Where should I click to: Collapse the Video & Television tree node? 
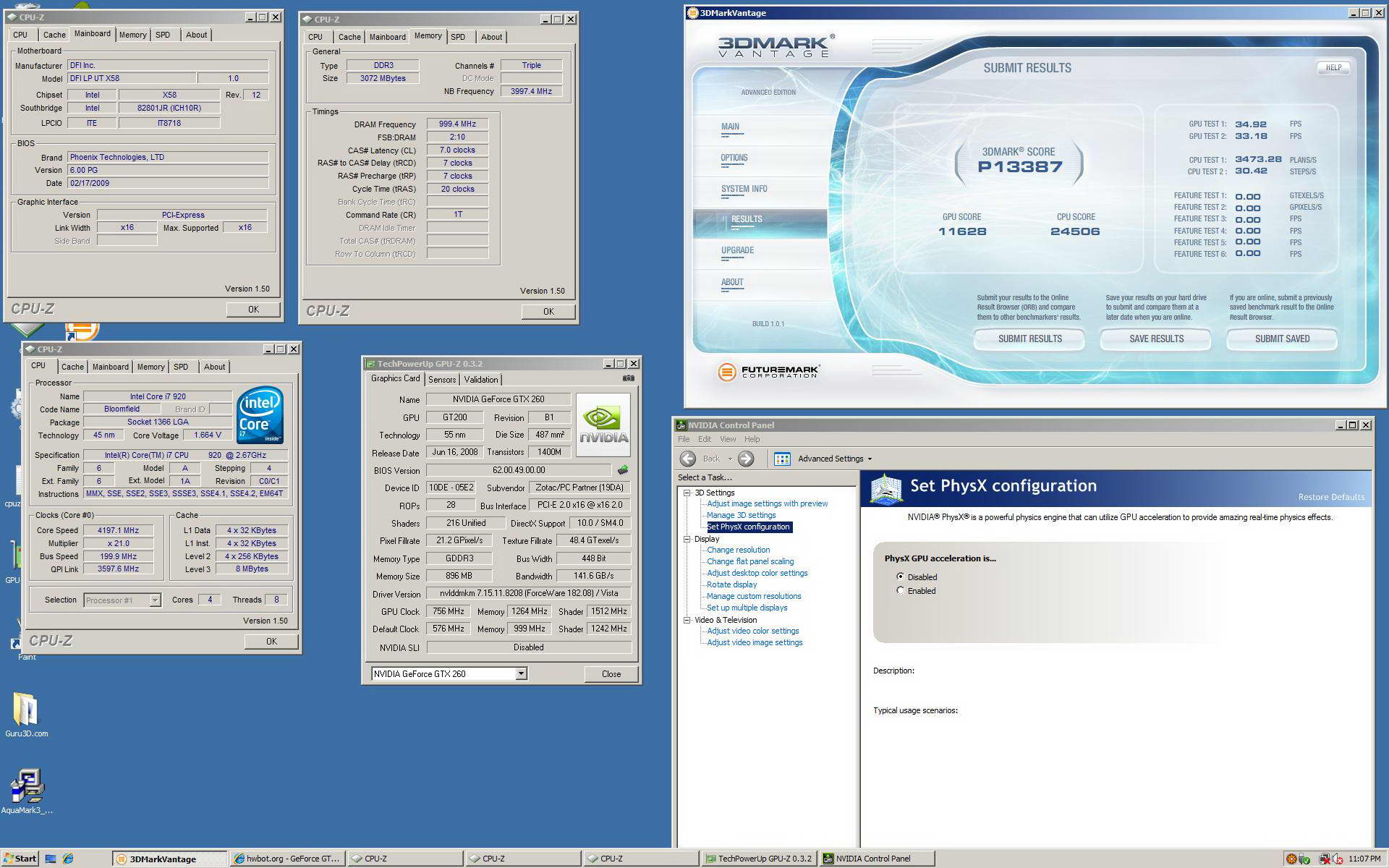coord(687,620)
